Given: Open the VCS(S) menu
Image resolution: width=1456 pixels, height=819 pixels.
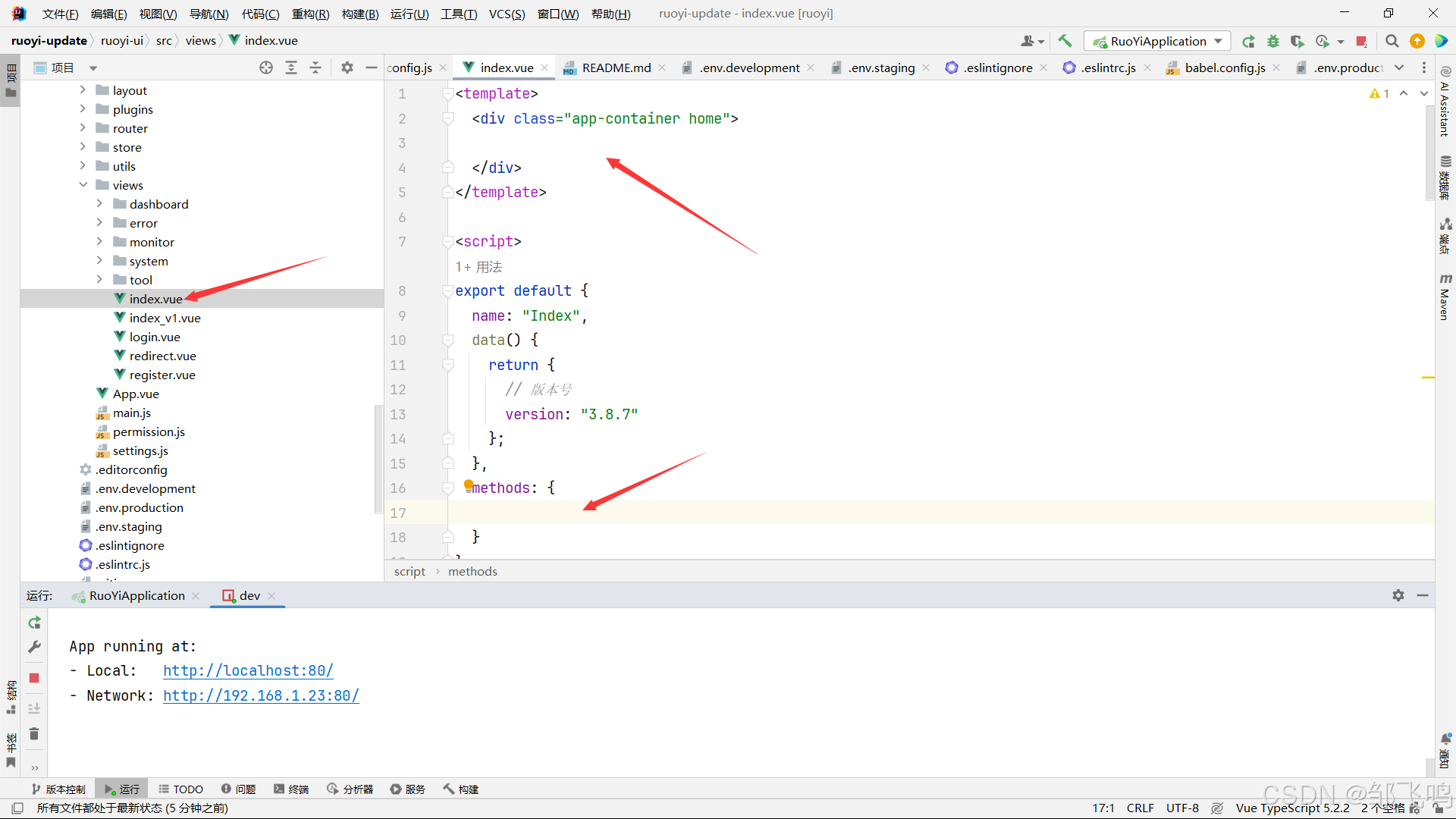Looking at the screenshot, I should (507, 14).
